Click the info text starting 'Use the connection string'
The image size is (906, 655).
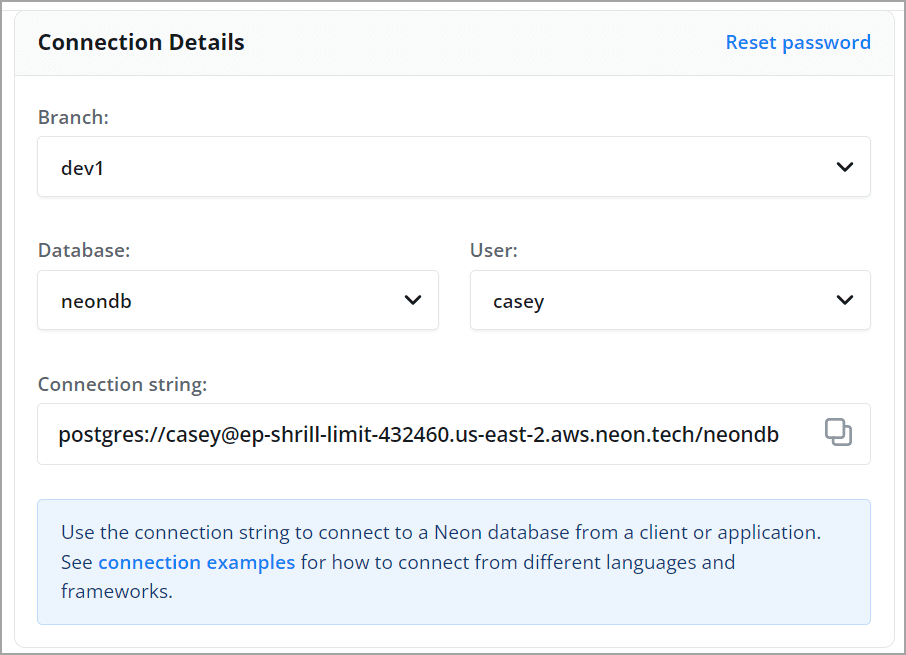(x=441, y=561)
